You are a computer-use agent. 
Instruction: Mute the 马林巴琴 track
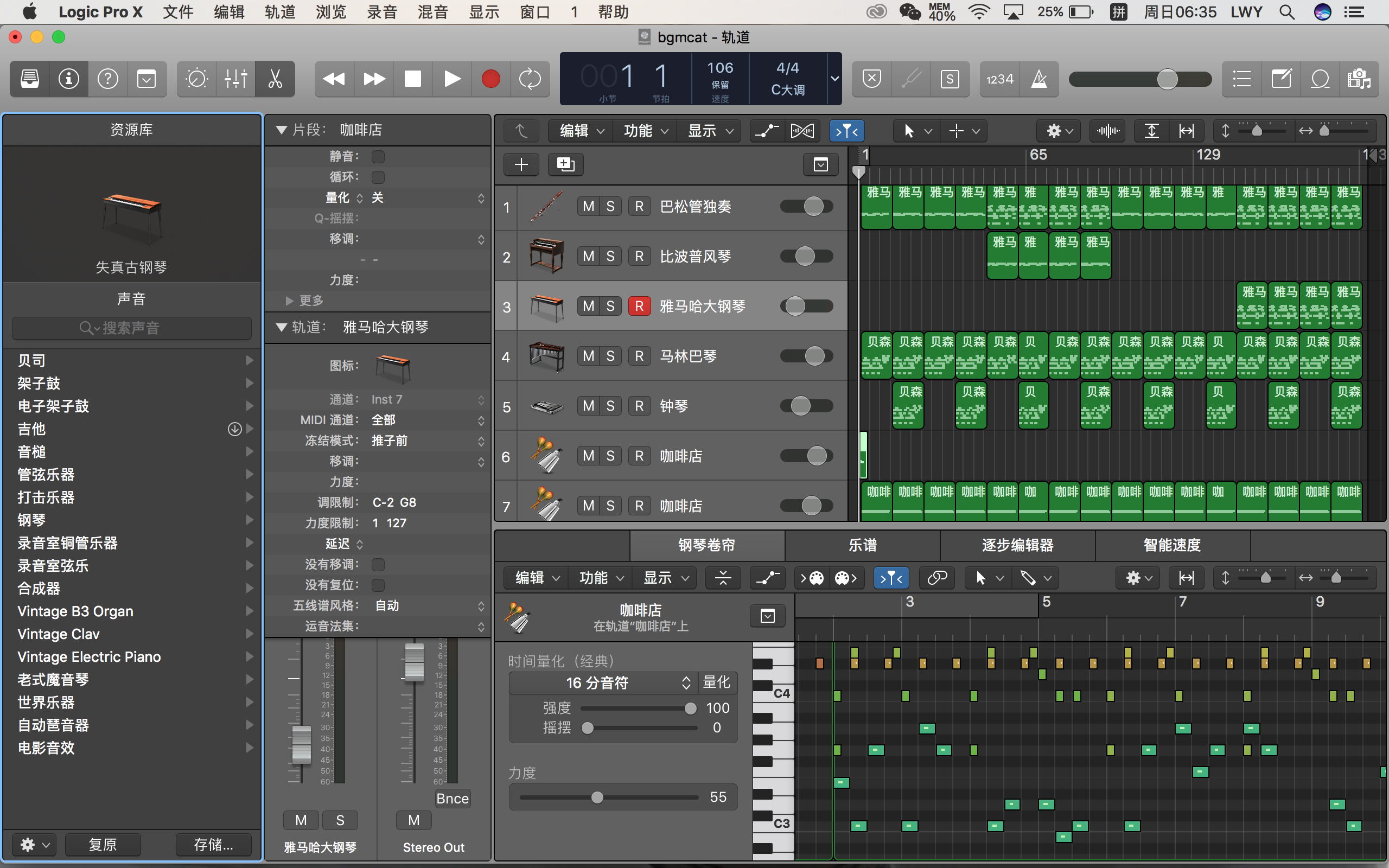588,356
